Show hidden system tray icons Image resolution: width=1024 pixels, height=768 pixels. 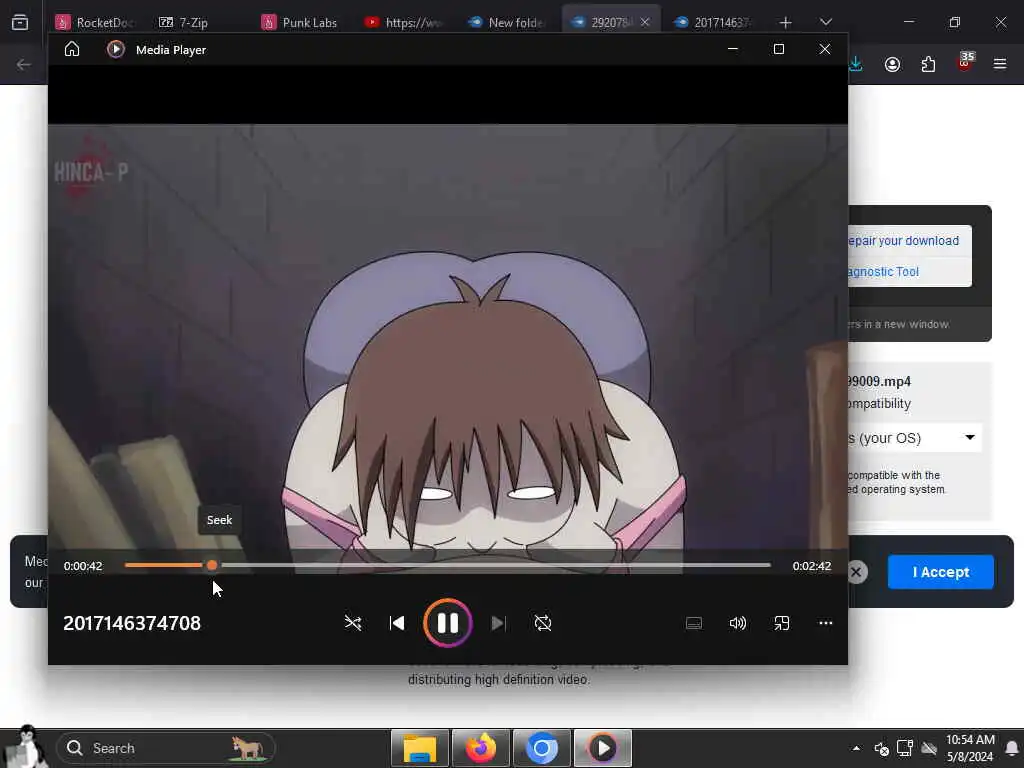pos(856,748)
